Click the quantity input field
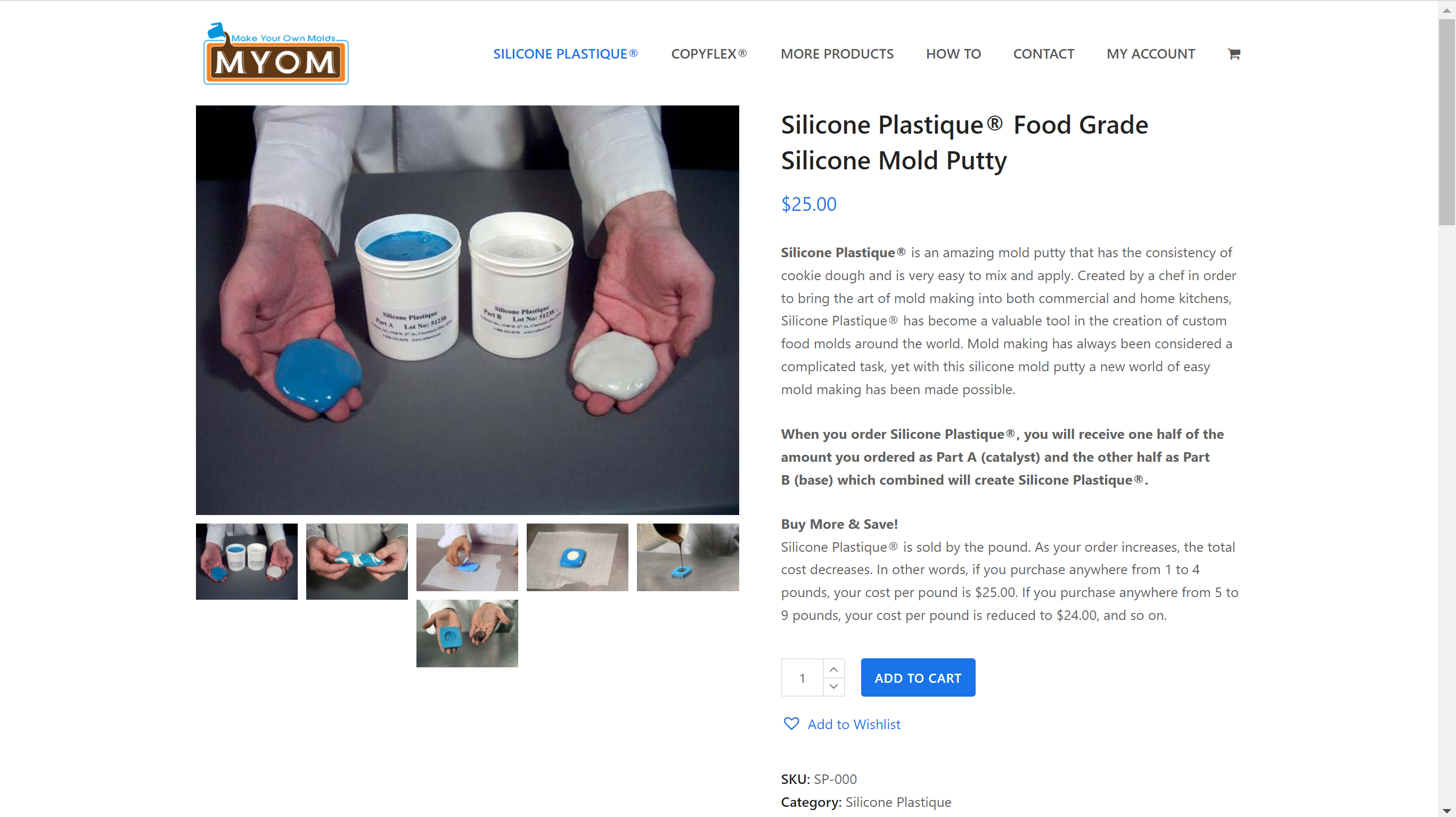 802,677
